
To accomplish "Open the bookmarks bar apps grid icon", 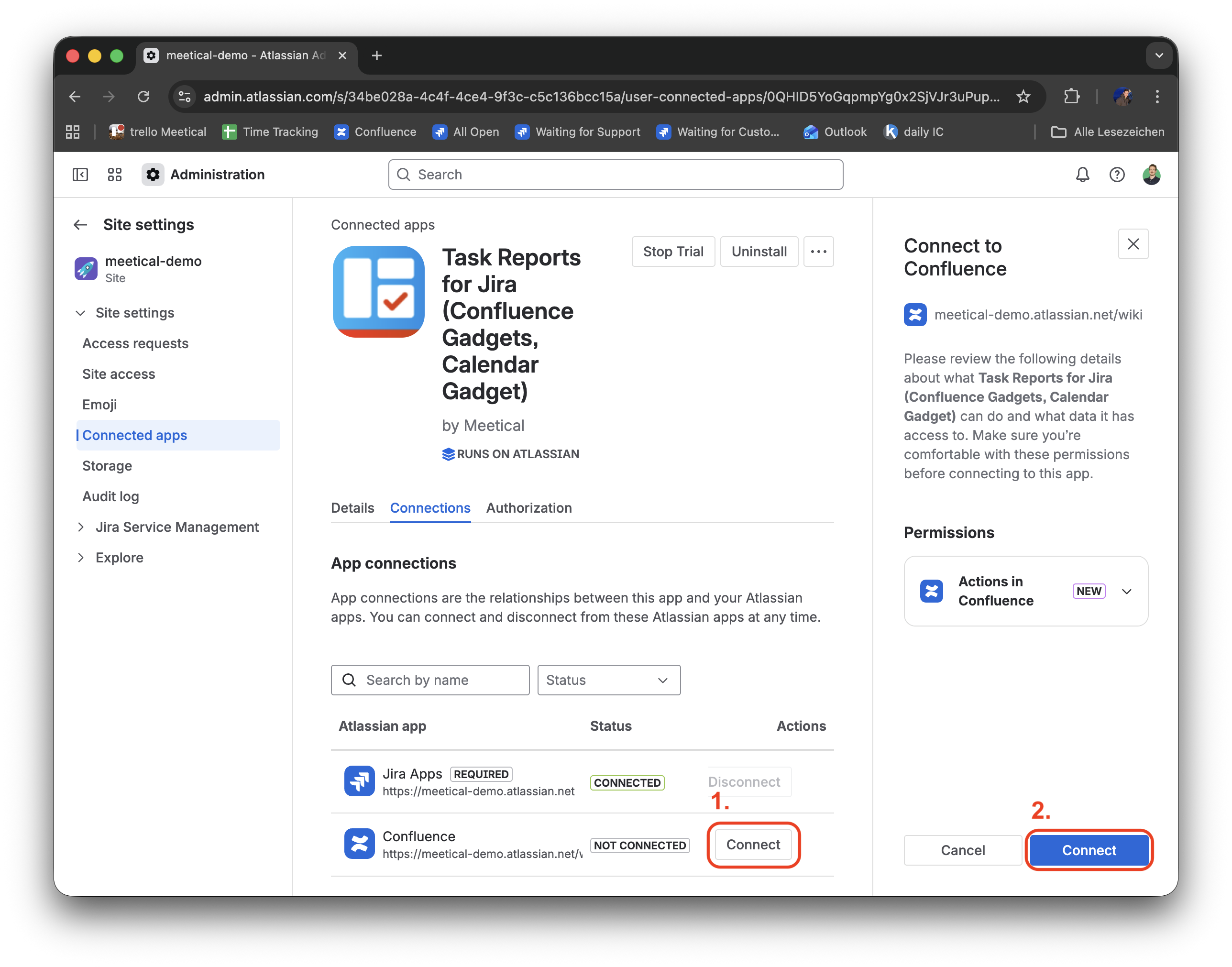I will coord(73,132).
